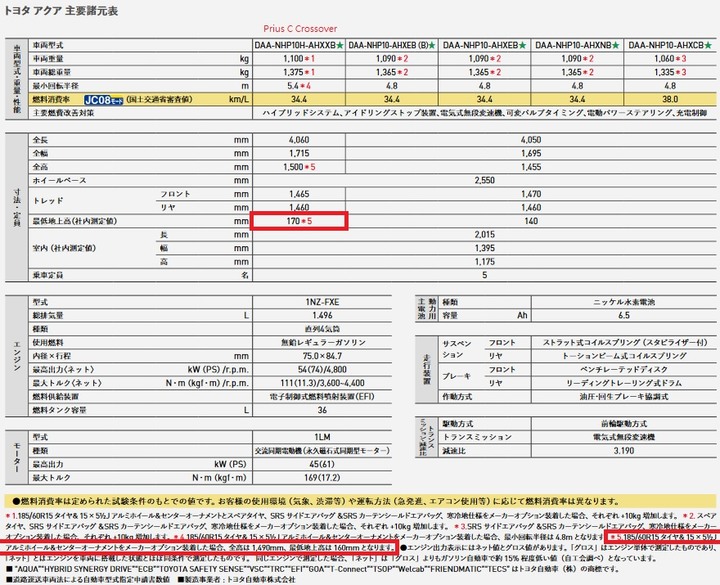Viewport: 720px width, 585px height.
Task: Click '油圧・回生ブレーキ協調式' value
Action: pyautogui.click(x=624, y=397)
